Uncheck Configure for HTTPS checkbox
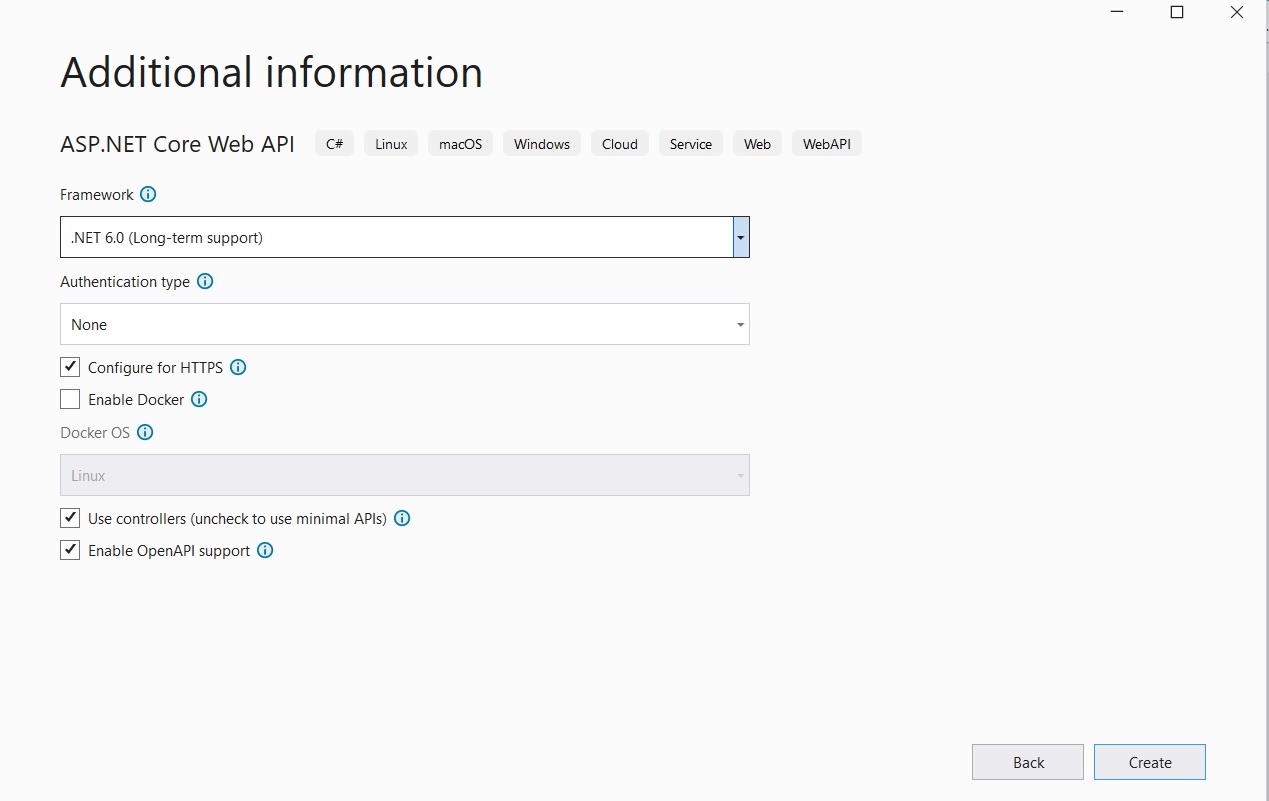Screen dimensions: 1269x801 click(x=70, y=368)
